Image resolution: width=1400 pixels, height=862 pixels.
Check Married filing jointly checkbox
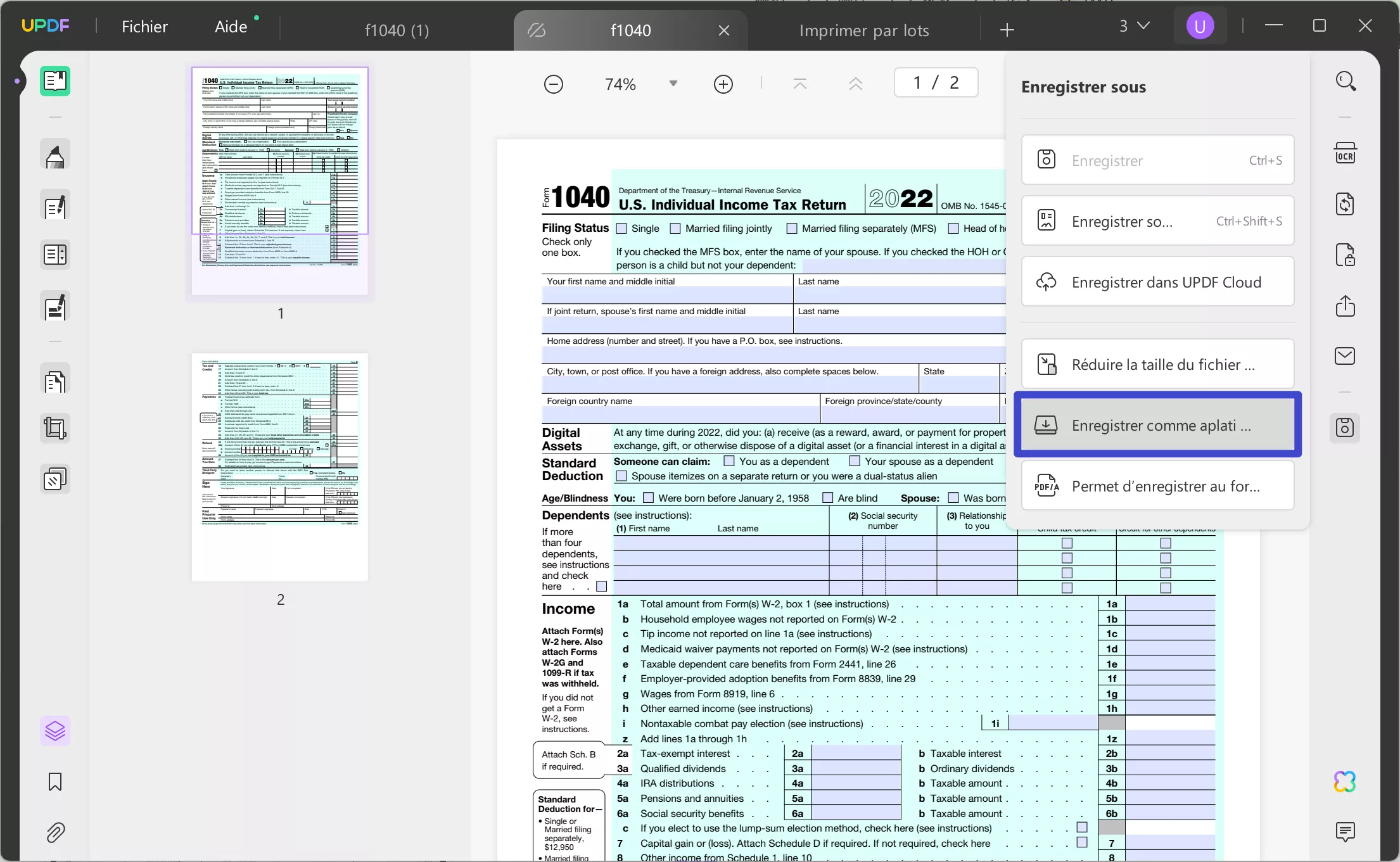click(675, 229)
